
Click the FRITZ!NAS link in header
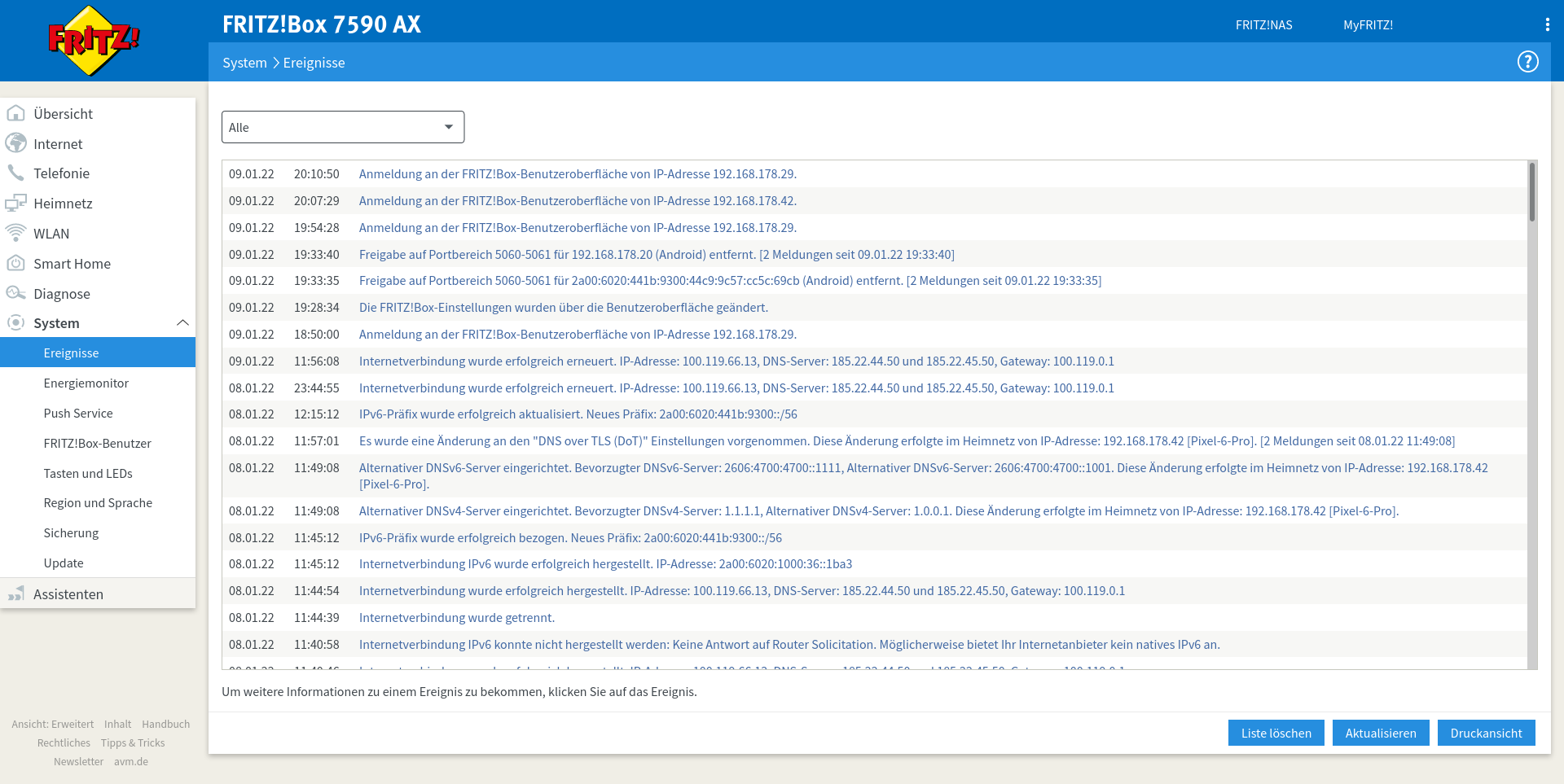[x=1263, y=25]
